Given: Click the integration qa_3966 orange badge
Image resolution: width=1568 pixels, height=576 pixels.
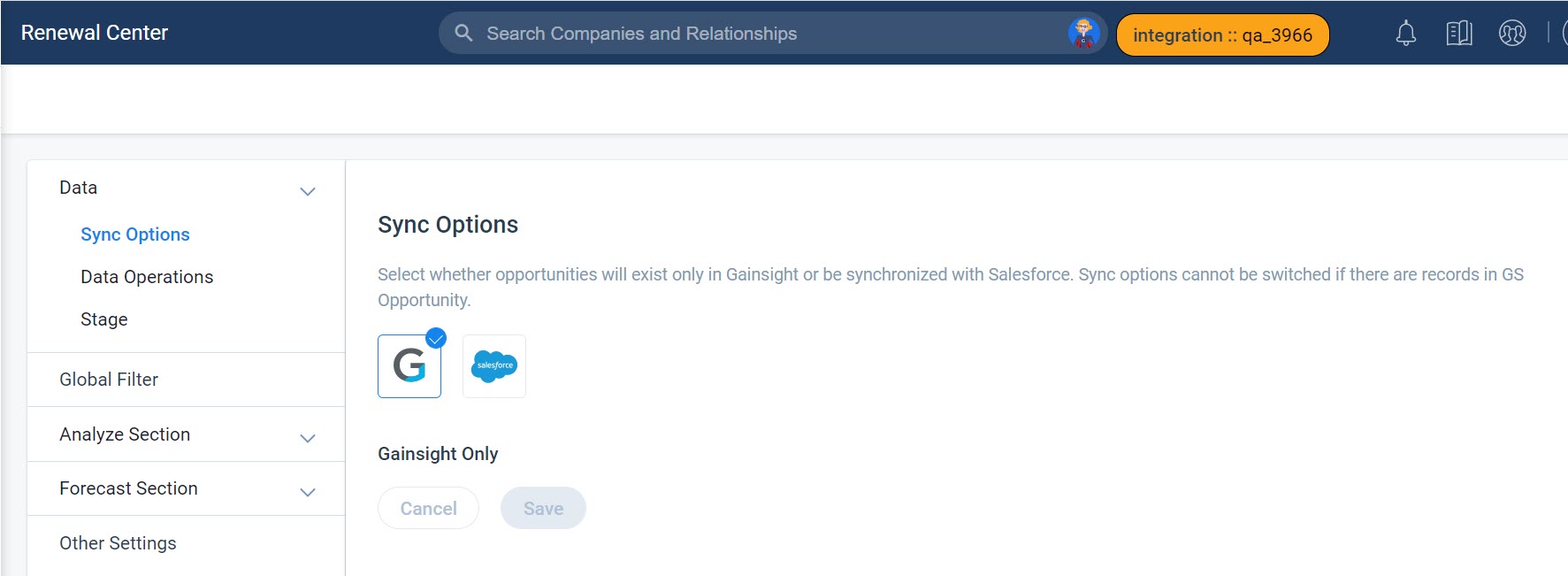Looking at the screenshot, I should point(1222,35).
